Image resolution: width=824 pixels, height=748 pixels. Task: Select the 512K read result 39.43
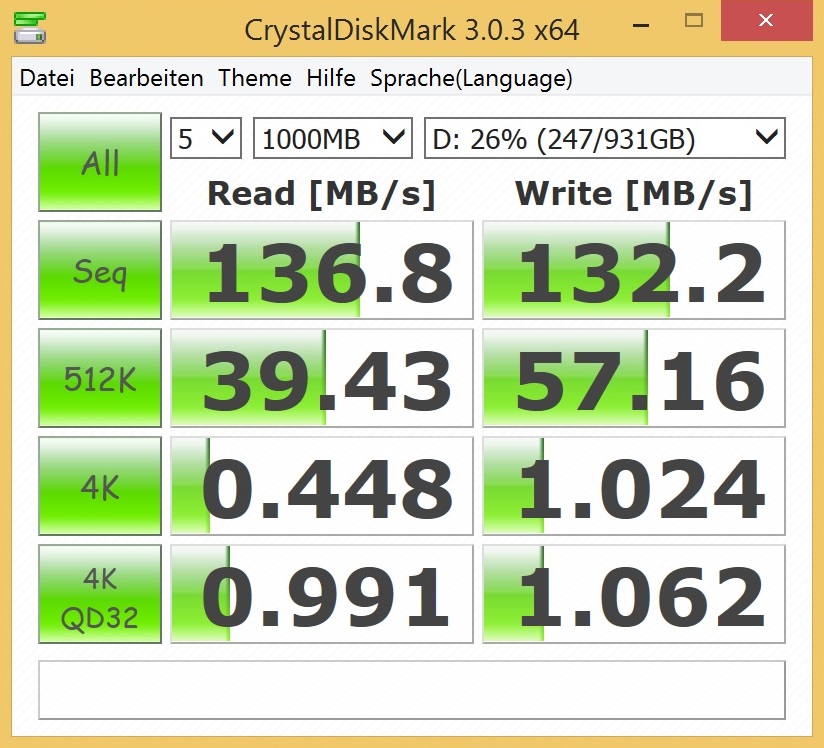pos(322,378)
